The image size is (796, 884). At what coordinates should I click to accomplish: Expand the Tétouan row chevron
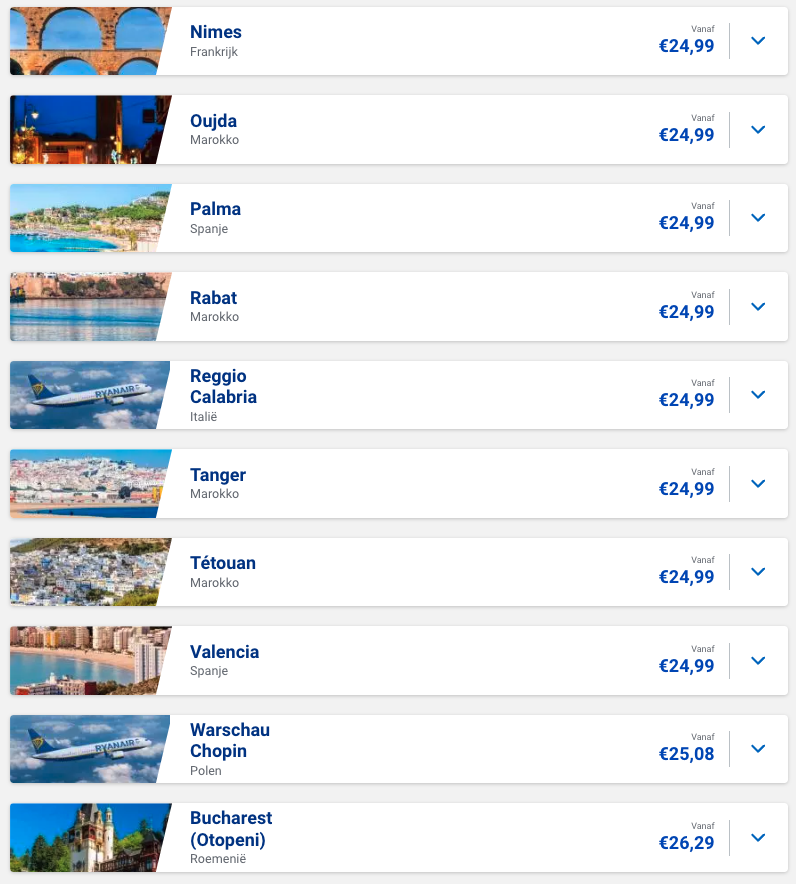coord(758,572)
